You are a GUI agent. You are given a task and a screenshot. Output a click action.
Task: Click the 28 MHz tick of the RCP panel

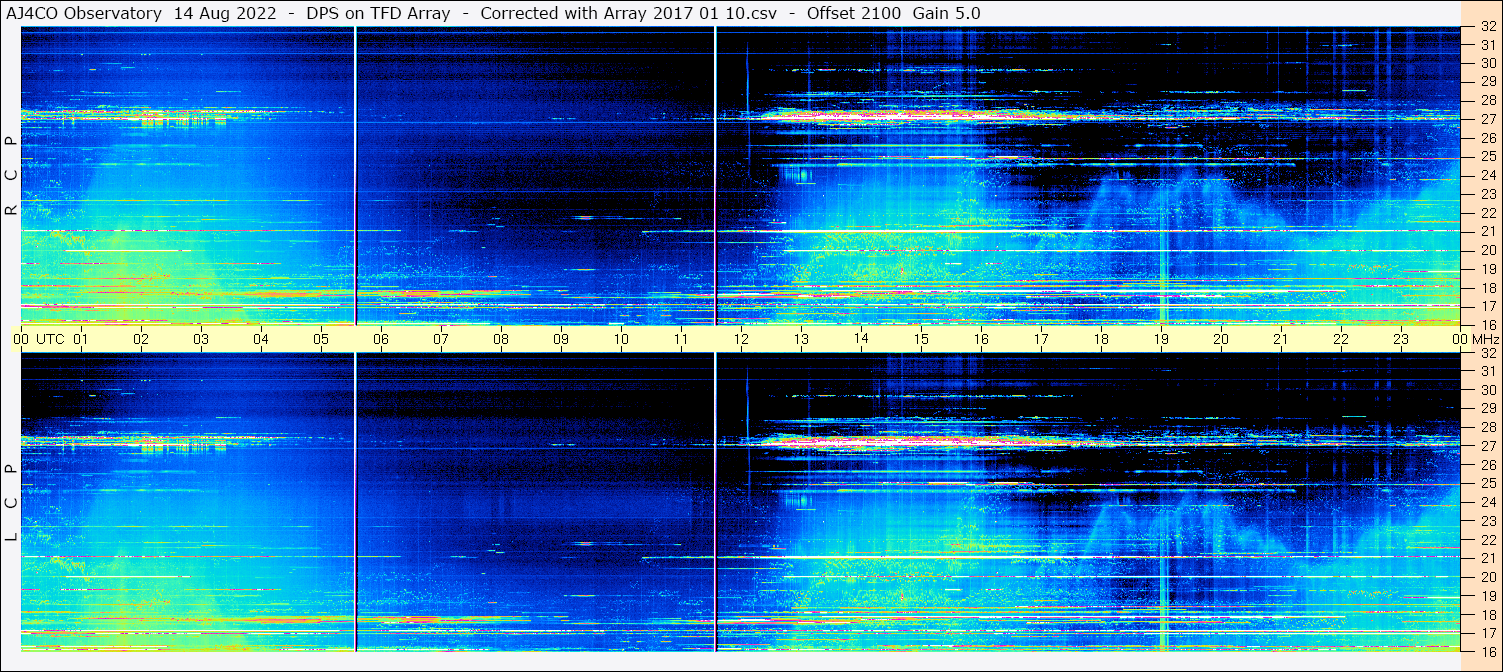point(1487,100)
